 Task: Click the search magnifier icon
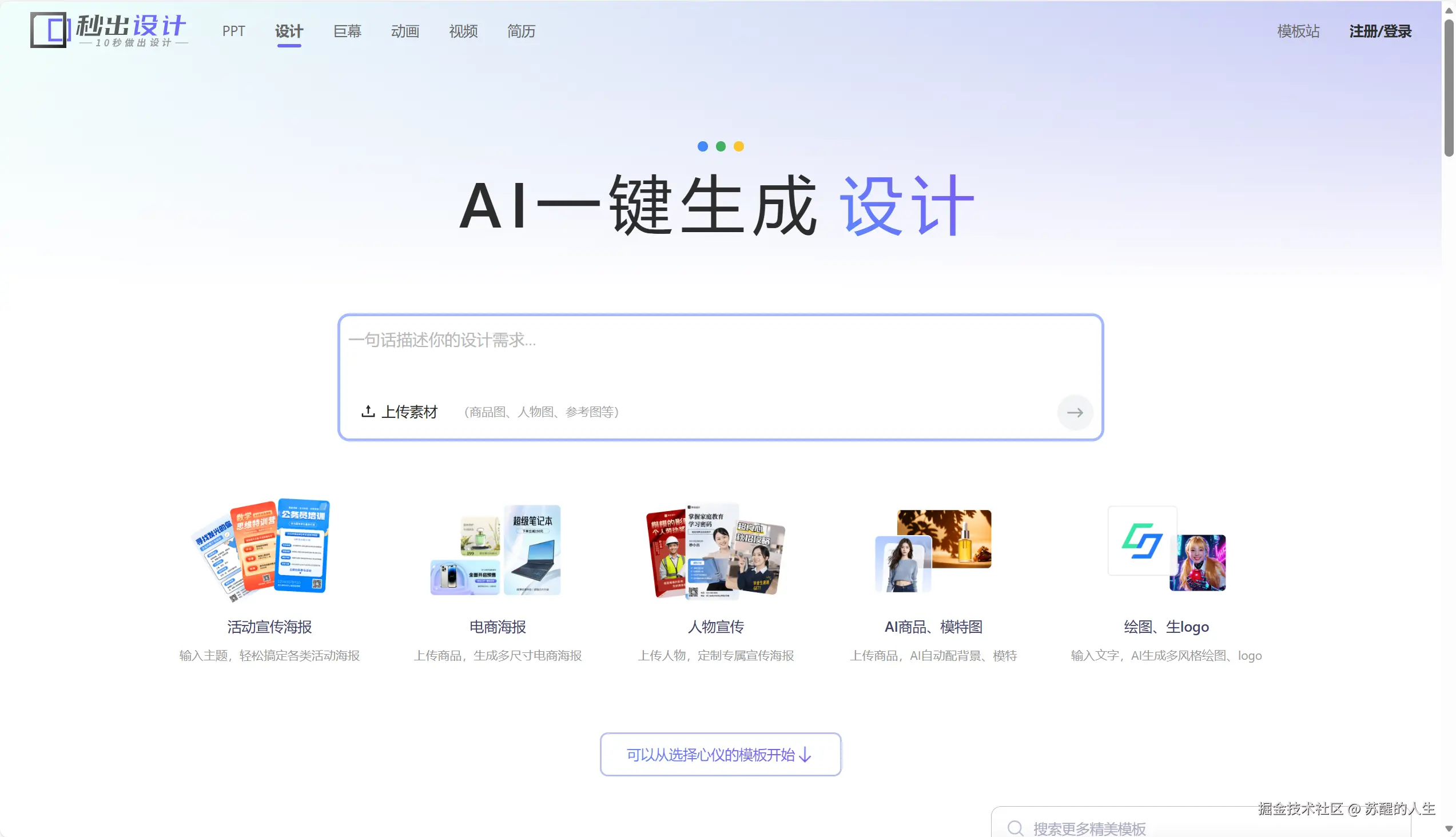(1015, 828)
